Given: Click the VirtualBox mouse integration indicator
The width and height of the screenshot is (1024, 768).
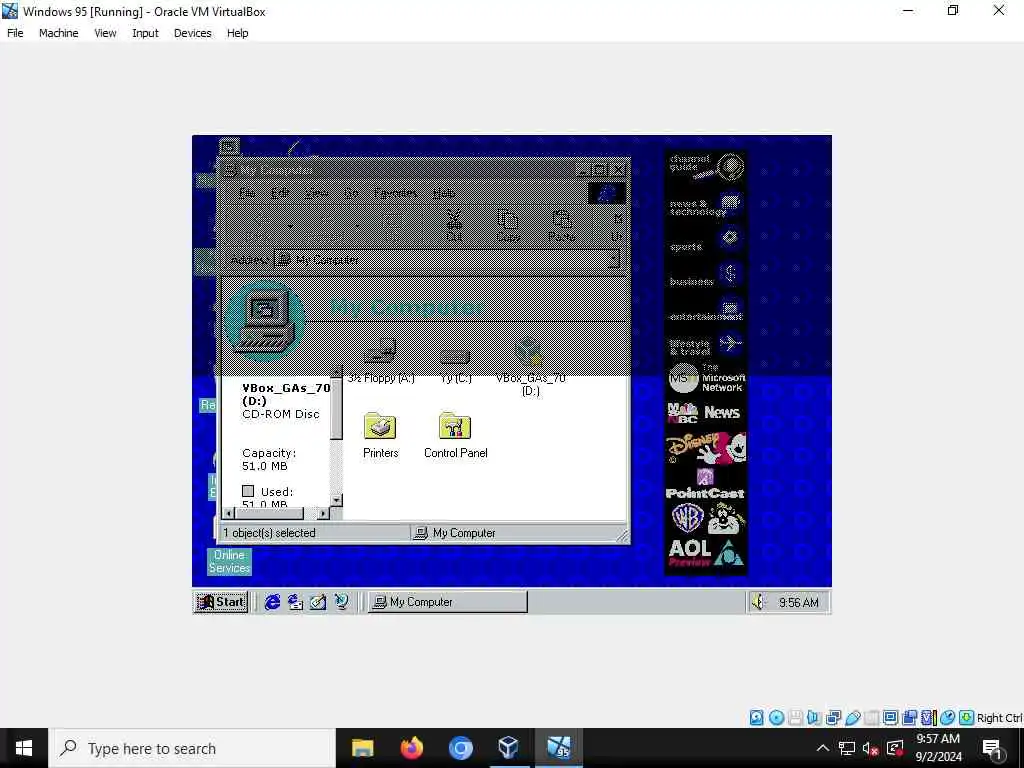Looking at the screenshot, I should 948,718.
